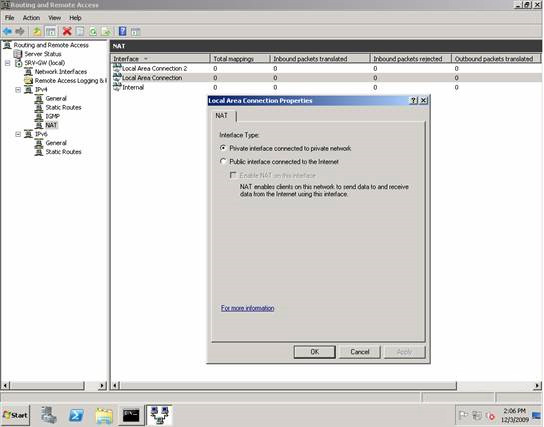
Task: Click the export list toolbar icon
Action: click(x=106, y=32)
